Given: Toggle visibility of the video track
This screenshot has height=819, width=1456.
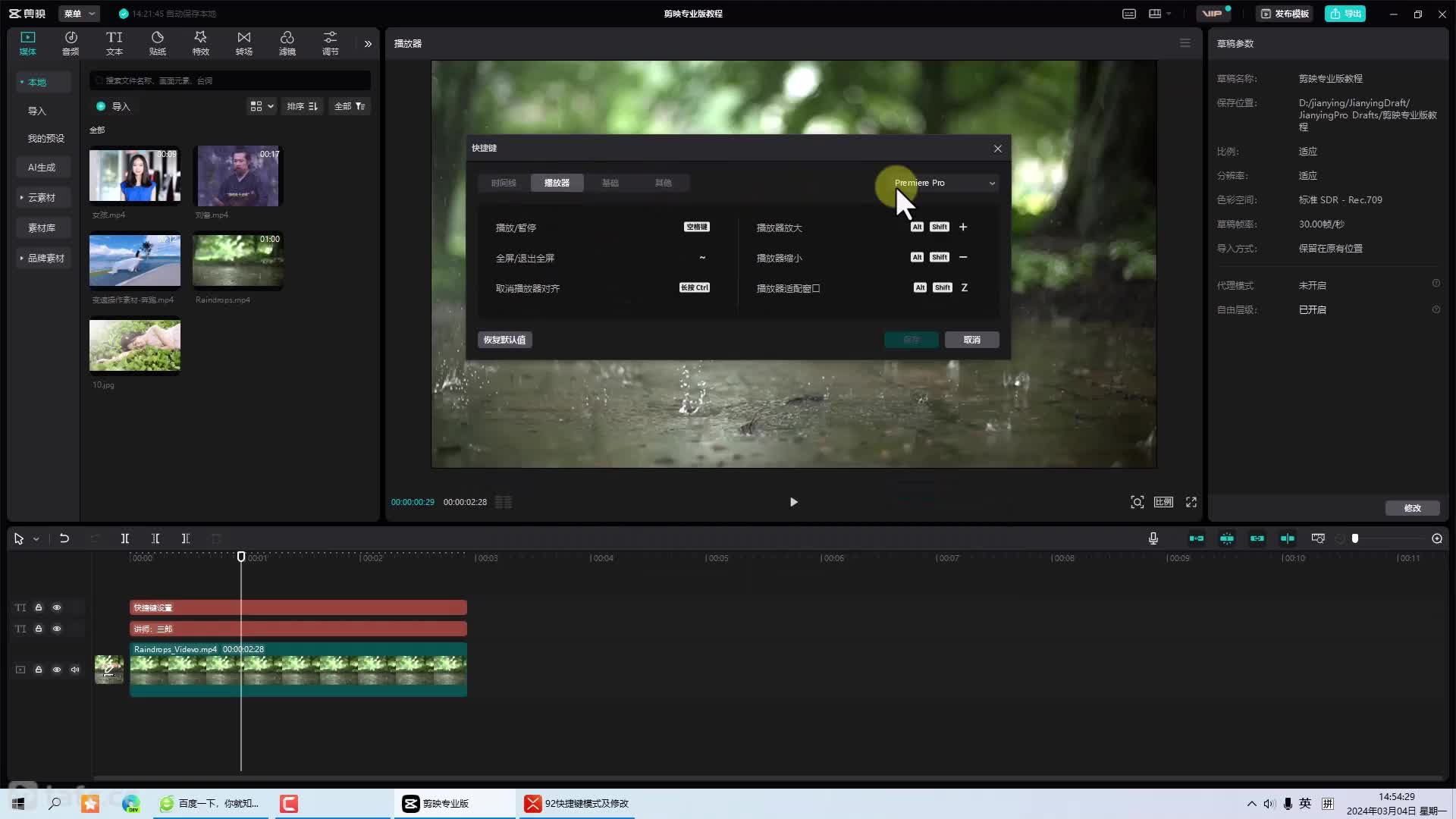Looking at the screenshot, I should pos(57,670).
